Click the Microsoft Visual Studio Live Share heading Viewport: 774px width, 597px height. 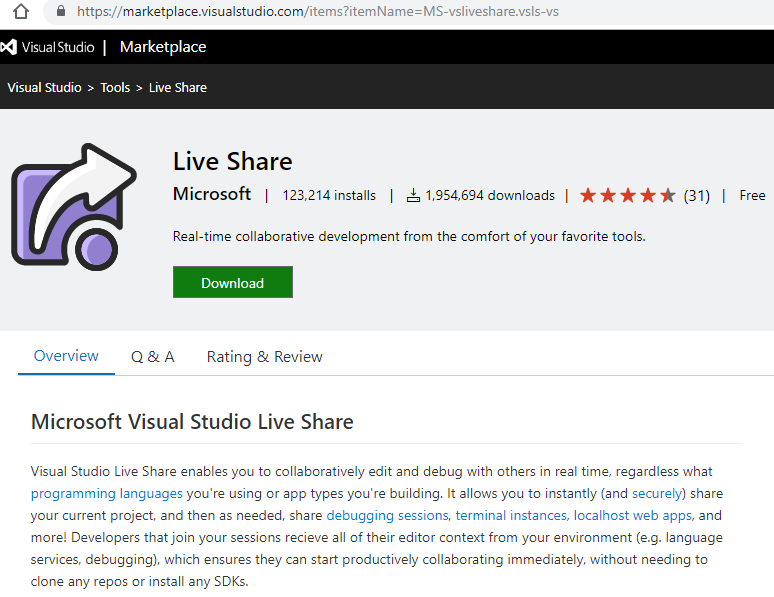tap(192, 422)
